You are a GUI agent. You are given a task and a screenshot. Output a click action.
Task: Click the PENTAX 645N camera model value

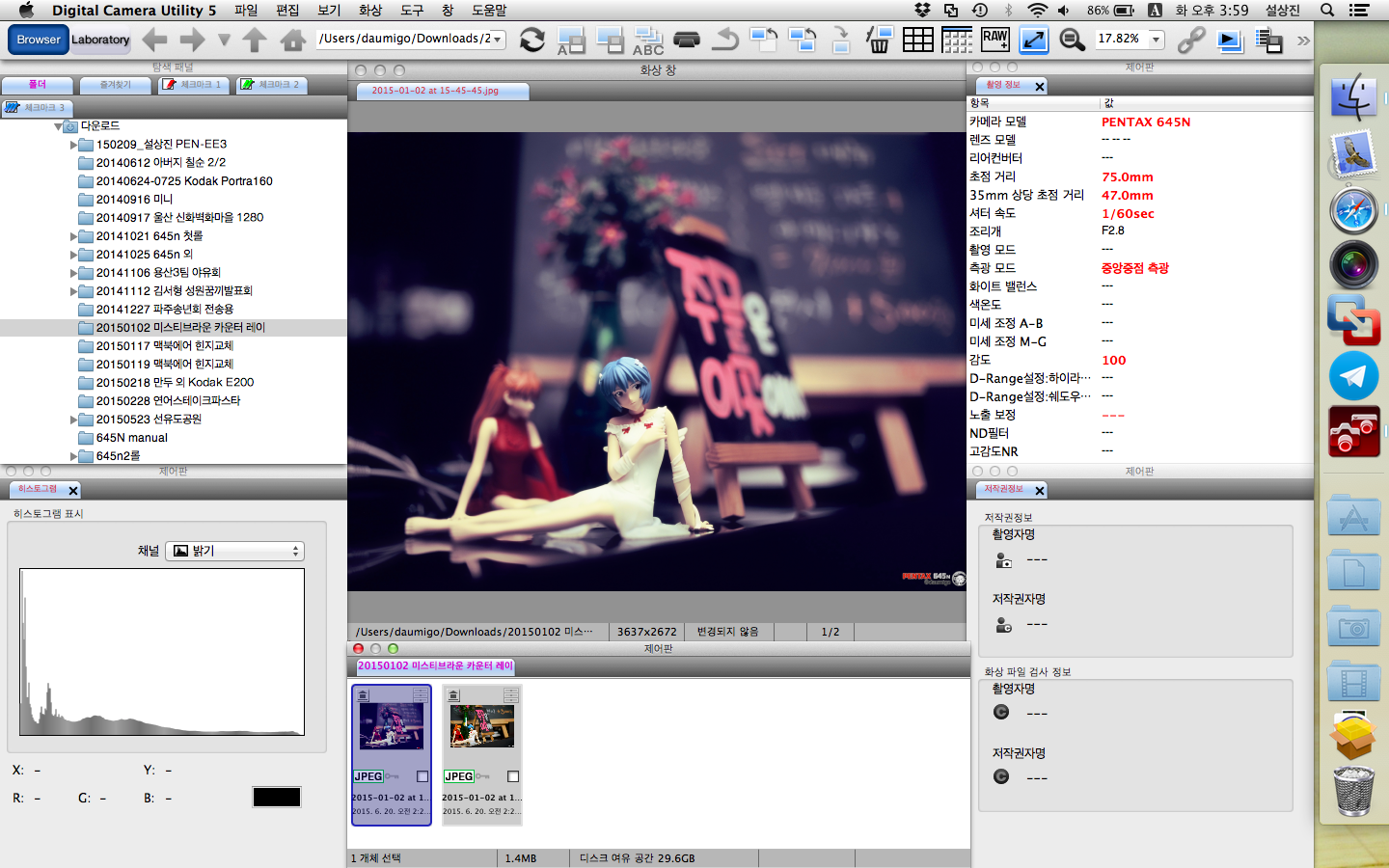[x=1146, y=122]
